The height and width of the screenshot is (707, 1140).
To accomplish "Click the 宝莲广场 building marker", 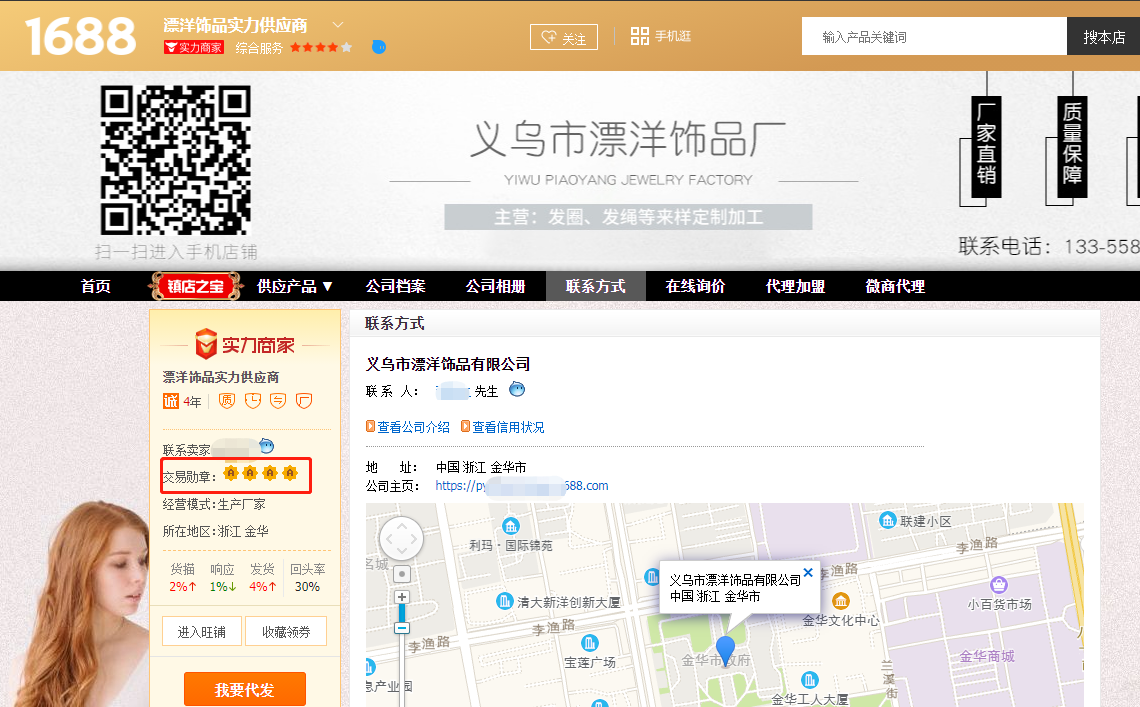I will (x=590, y=643).
